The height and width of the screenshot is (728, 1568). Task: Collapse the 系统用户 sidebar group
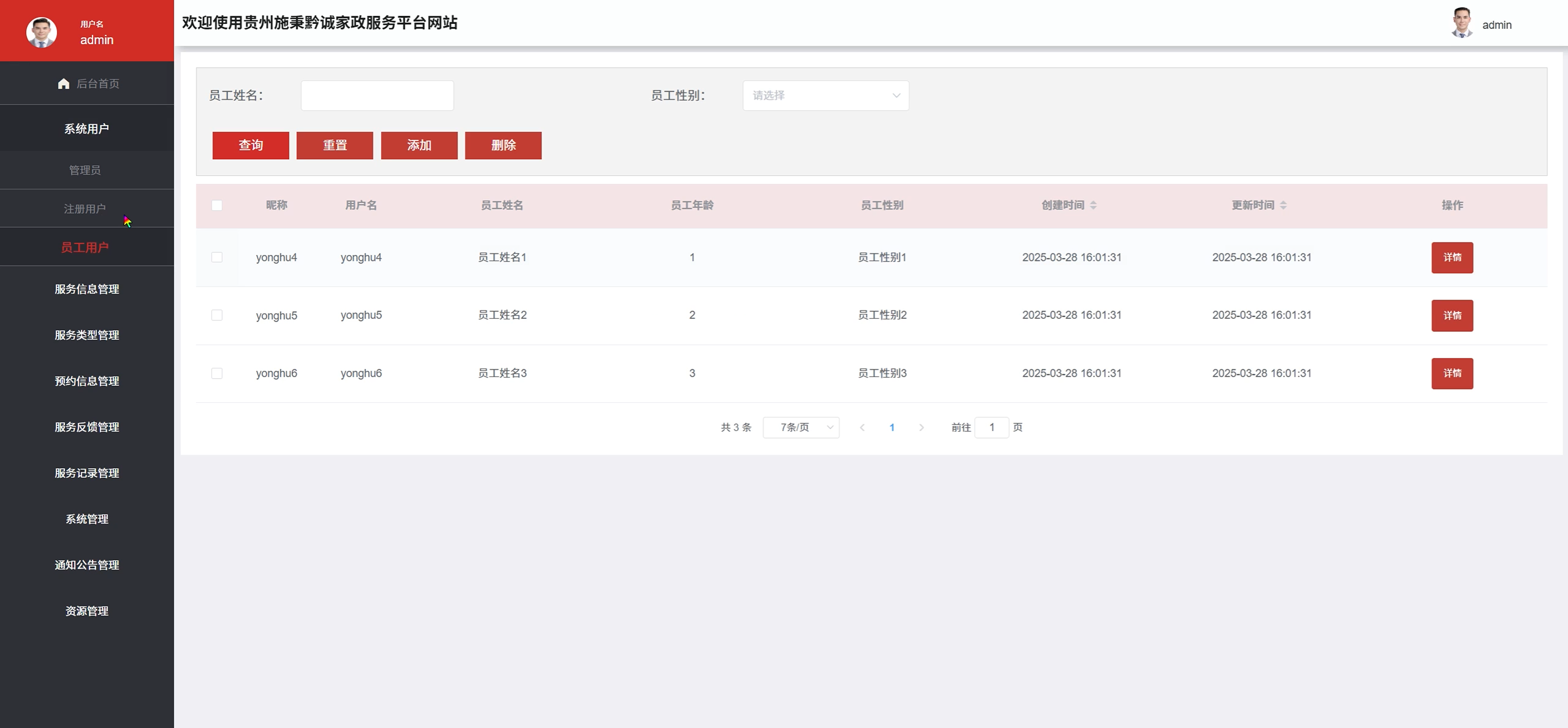click(87, 129)
